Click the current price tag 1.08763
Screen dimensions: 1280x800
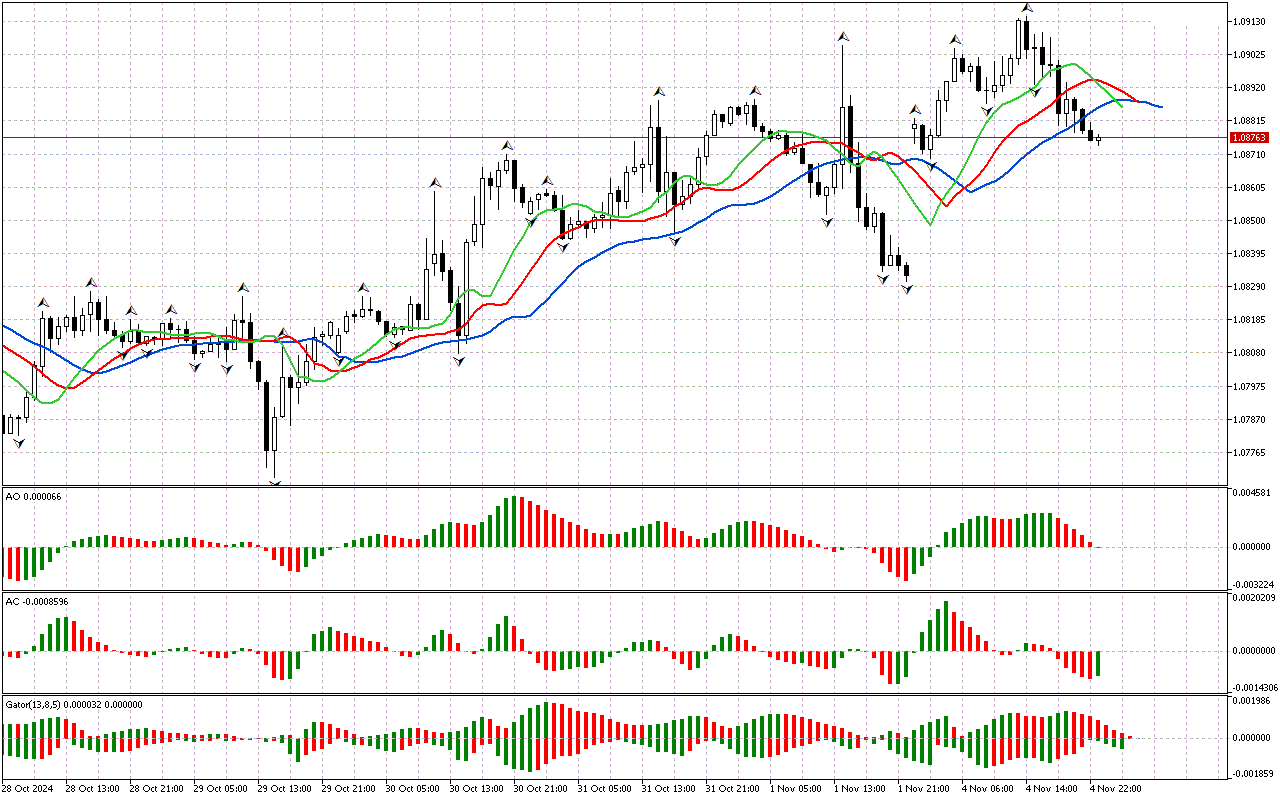point(1250,137)
